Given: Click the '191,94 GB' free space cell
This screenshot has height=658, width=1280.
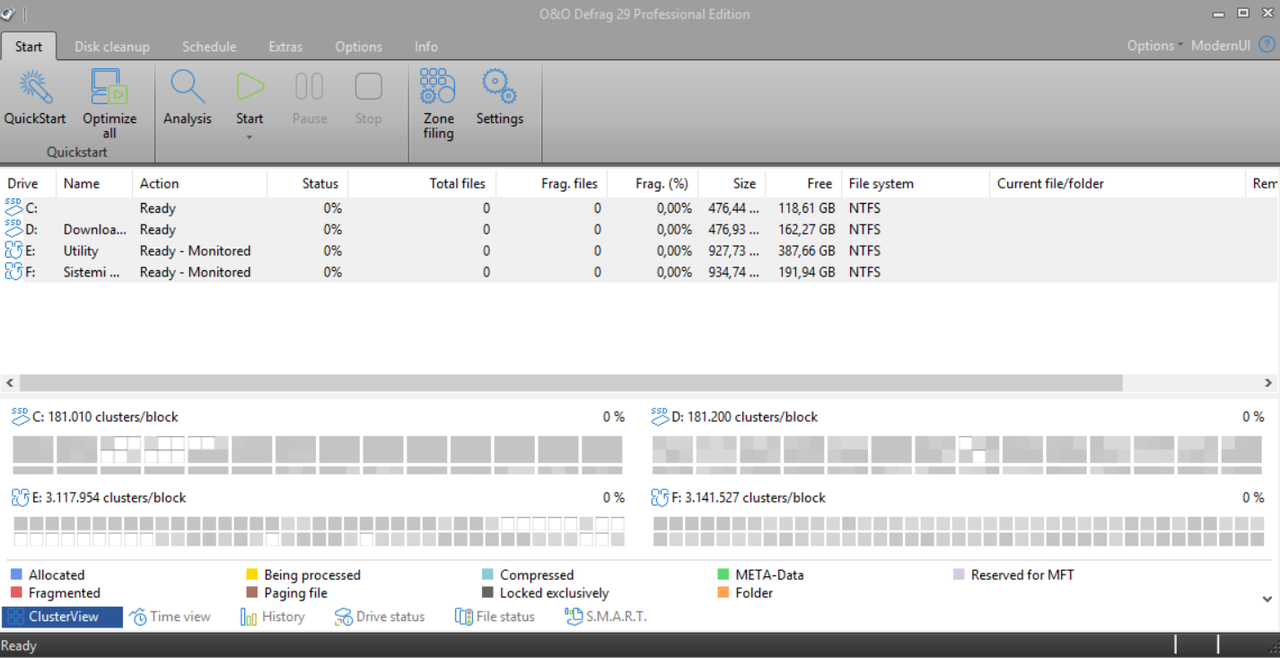Looking at the screenshot, I should point(806,272).
